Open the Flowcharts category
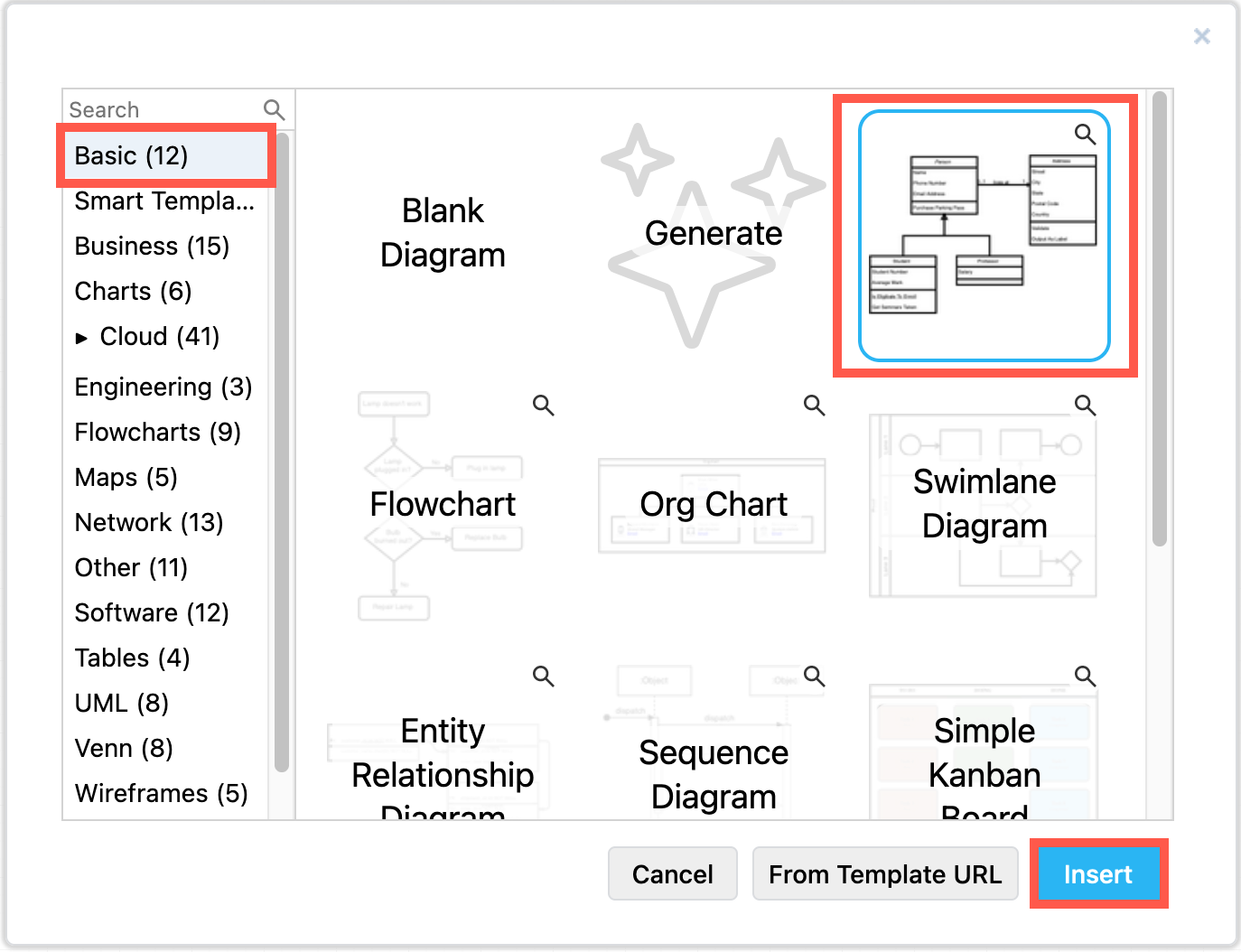This screenshot has width=1241, height=952. (157, 432)
